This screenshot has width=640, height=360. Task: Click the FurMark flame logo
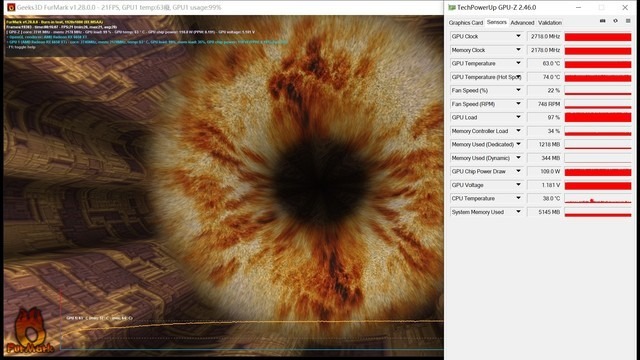29,331
